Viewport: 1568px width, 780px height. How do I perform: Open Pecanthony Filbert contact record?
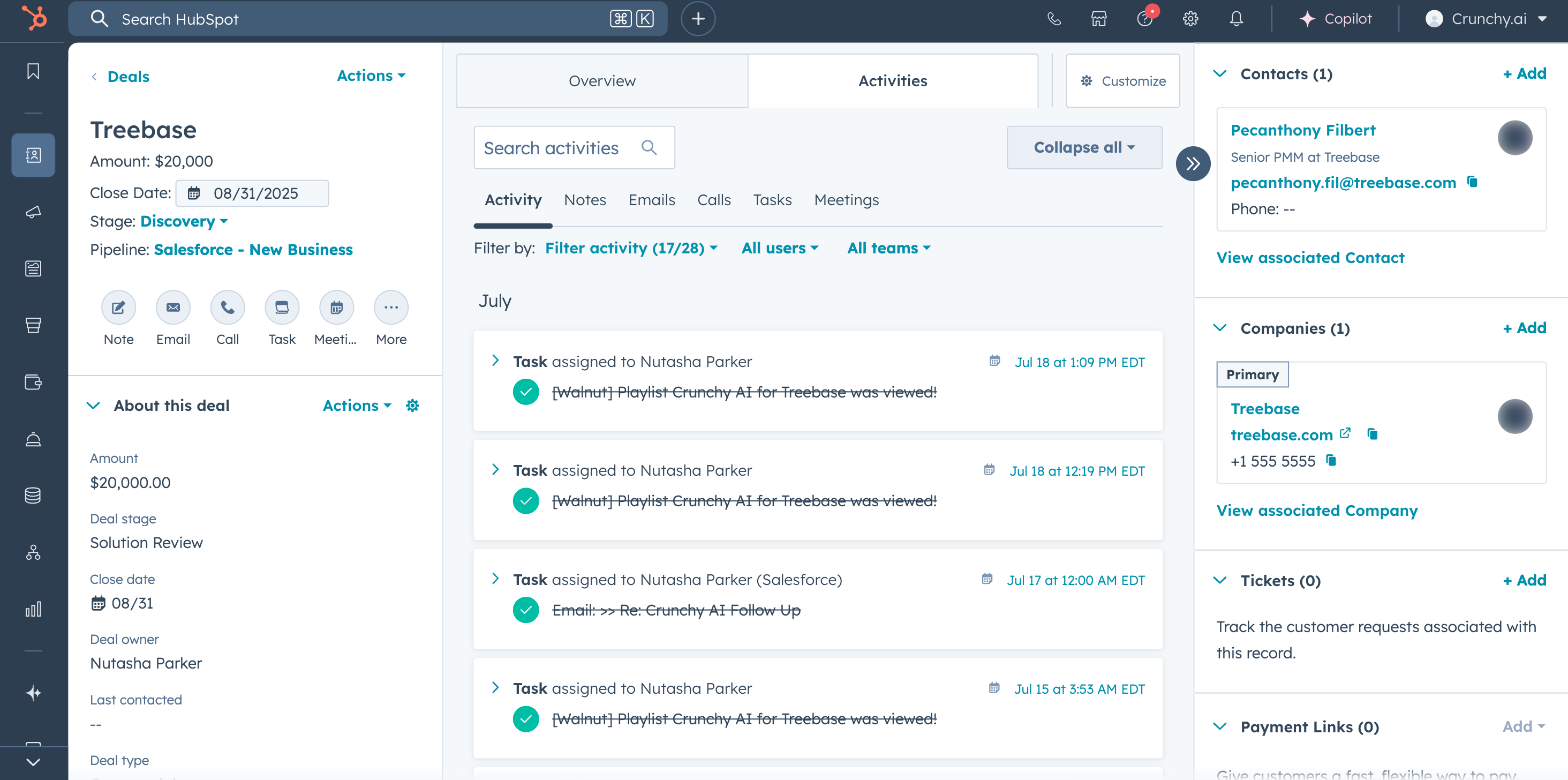[1303, 130]
